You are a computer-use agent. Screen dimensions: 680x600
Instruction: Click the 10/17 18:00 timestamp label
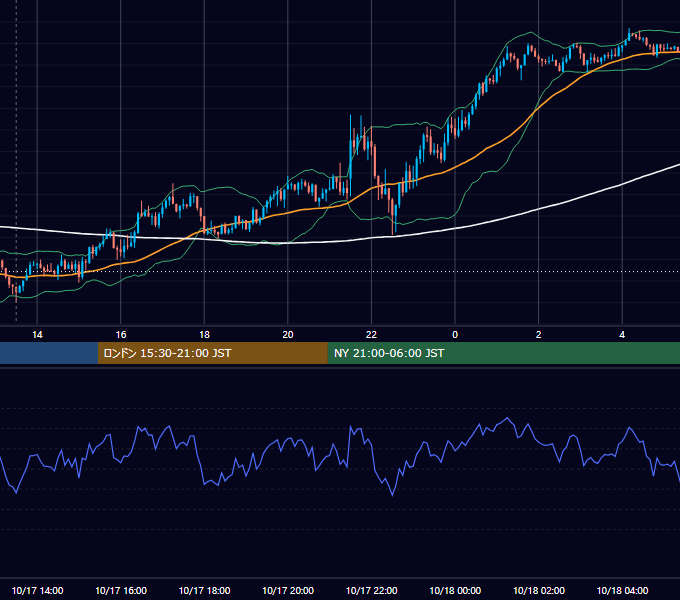click(x=204, y=590)
